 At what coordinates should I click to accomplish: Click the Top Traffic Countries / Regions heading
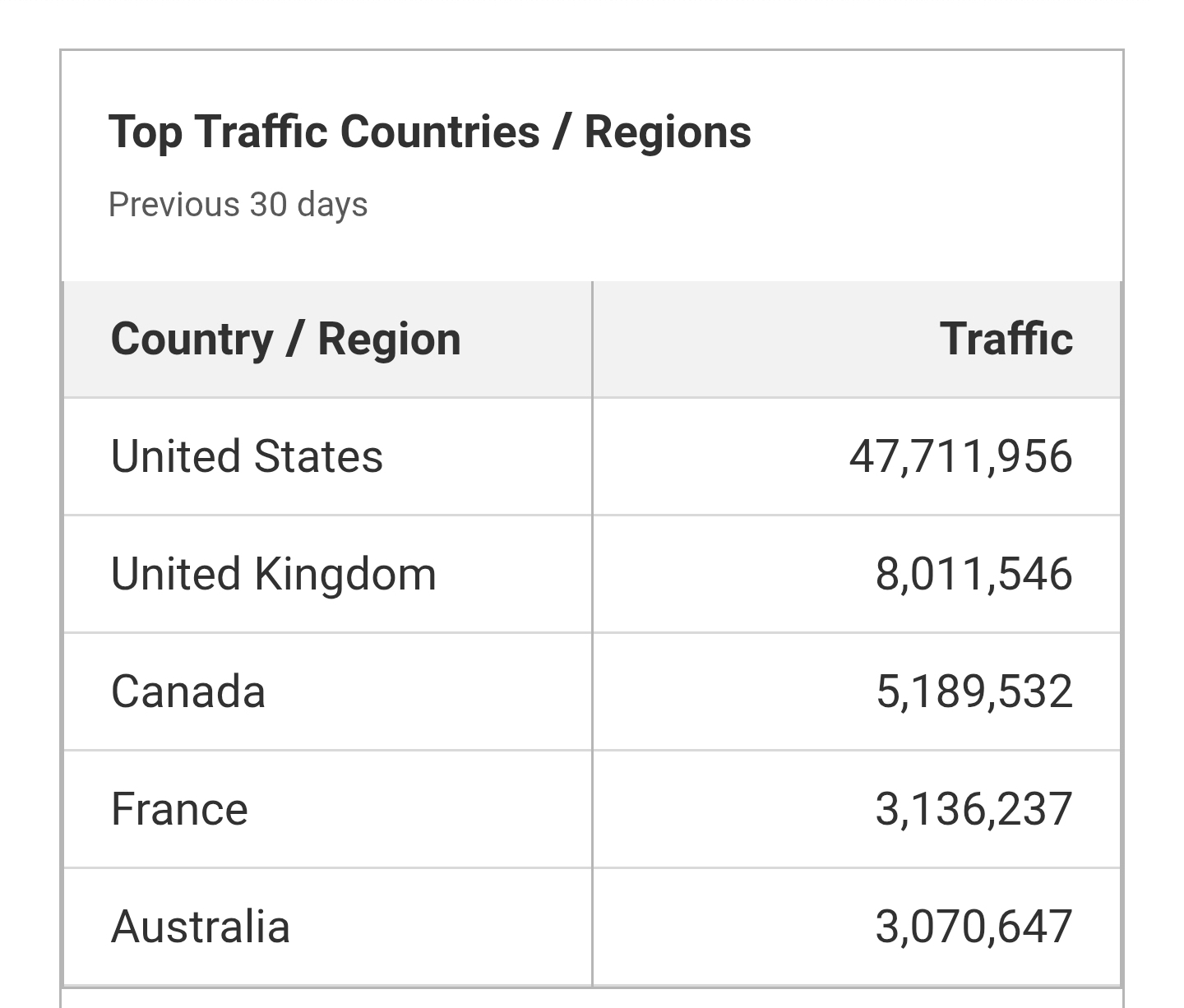[430, 132]
